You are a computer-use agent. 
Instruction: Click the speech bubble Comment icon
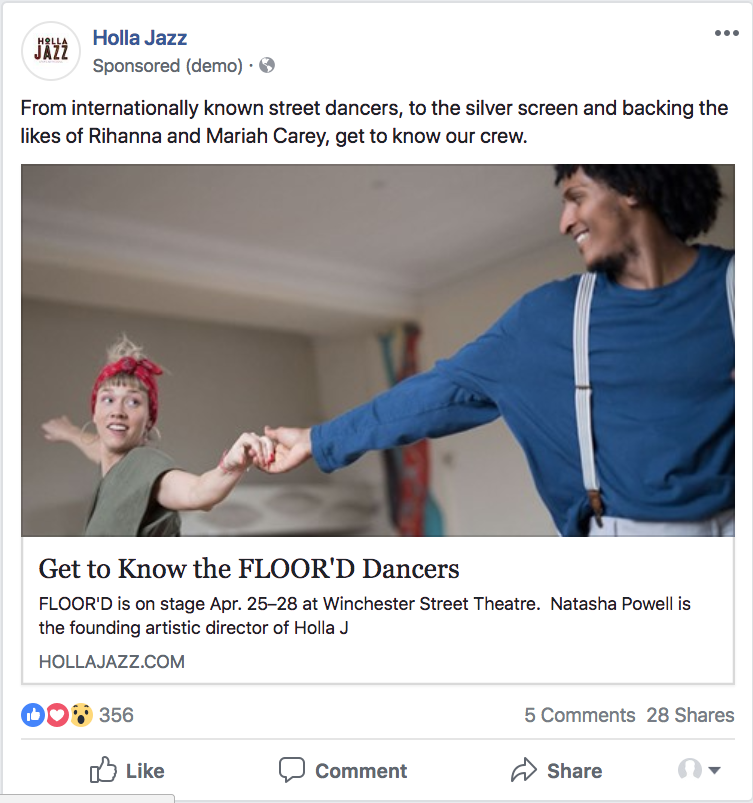[292, 770]
